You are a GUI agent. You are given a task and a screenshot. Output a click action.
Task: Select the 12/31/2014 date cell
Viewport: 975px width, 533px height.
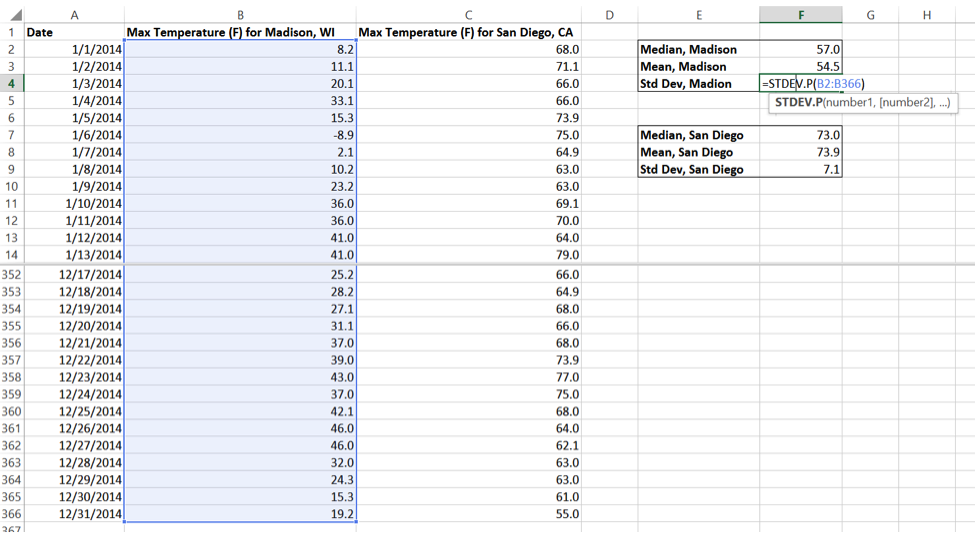coord(75,514)
